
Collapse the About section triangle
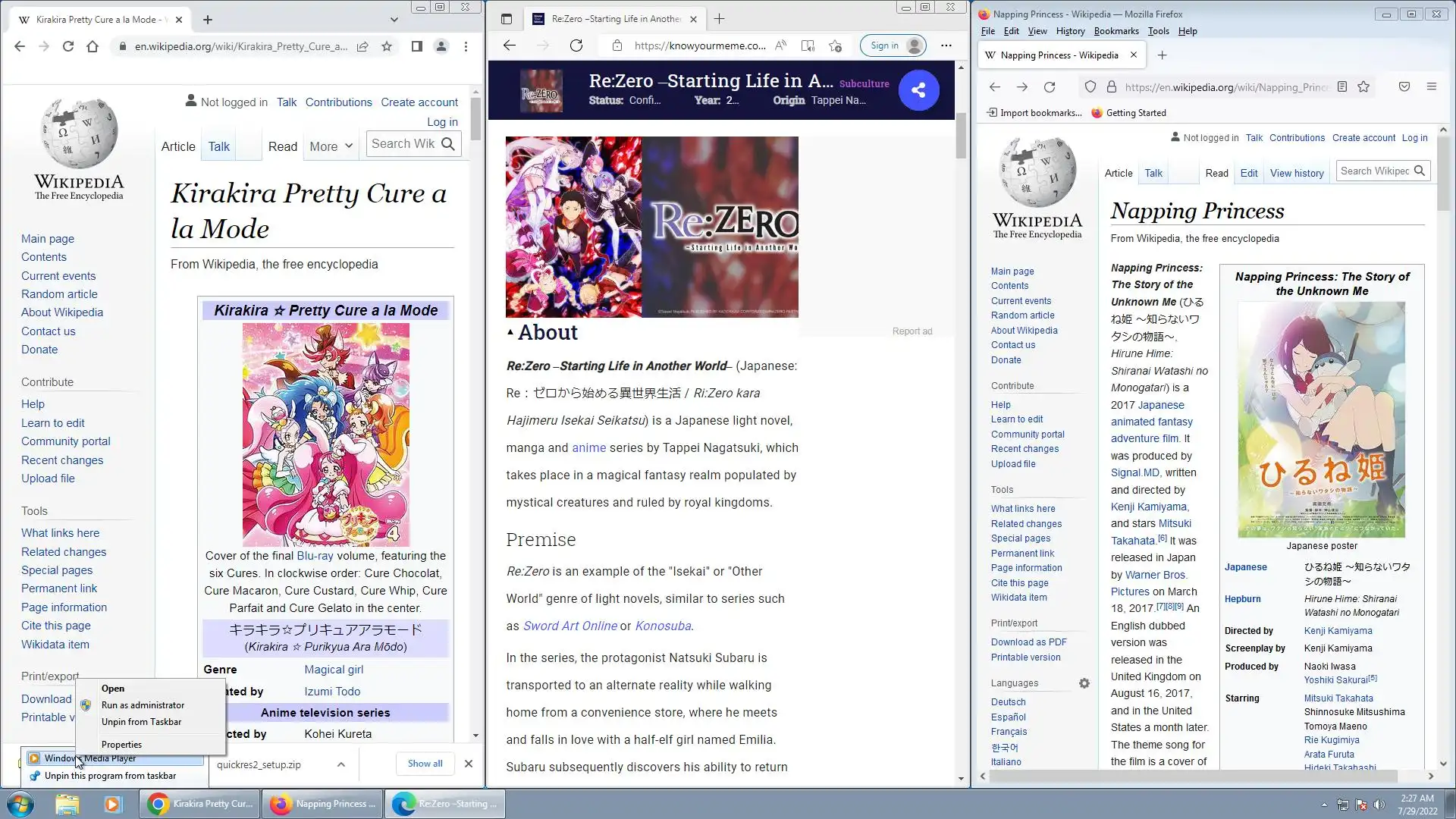(510, 332)
